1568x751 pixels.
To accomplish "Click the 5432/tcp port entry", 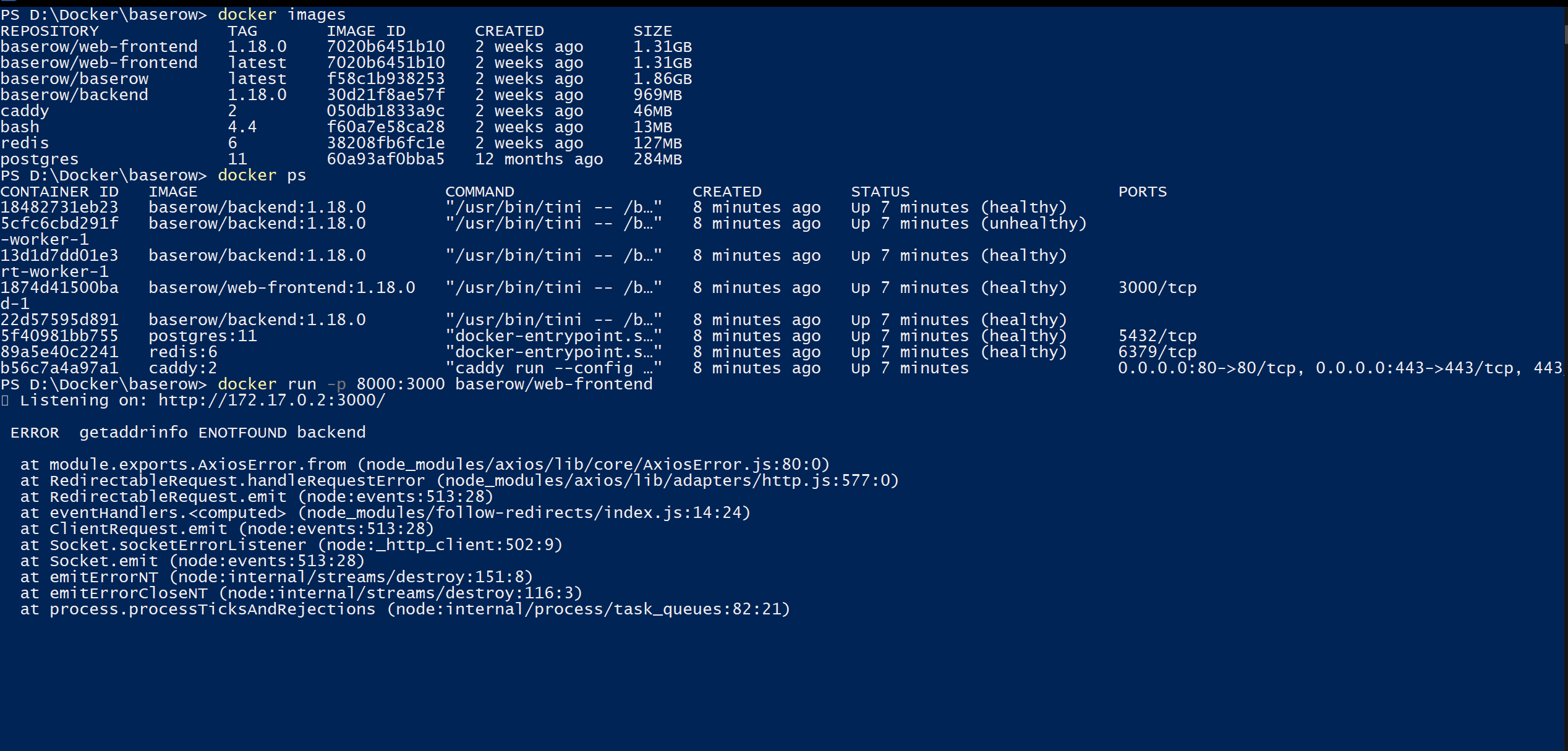I will [1157, 336].
